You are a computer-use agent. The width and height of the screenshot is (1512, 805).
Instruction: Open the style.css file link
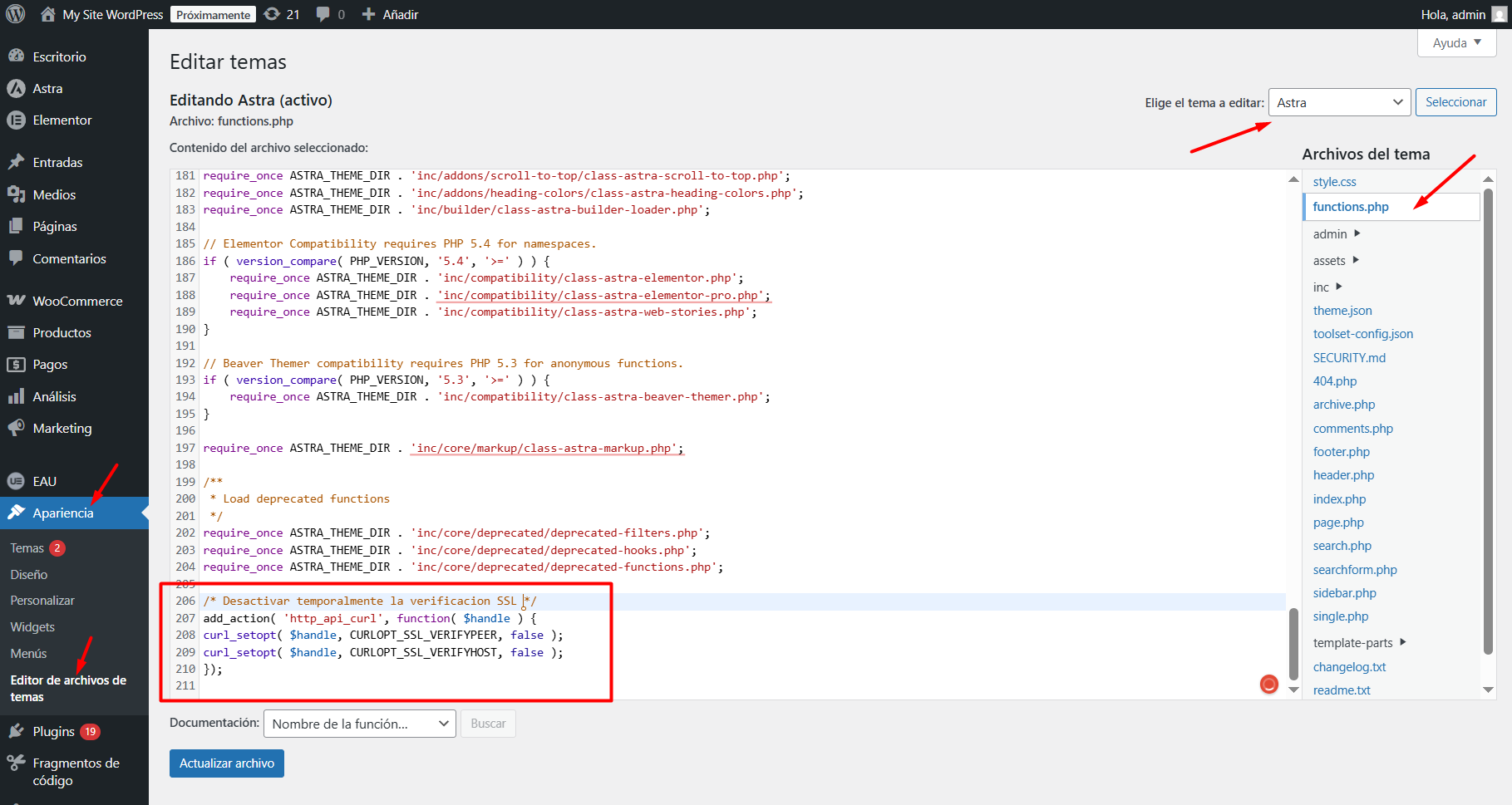click(x=1334, y=182)
